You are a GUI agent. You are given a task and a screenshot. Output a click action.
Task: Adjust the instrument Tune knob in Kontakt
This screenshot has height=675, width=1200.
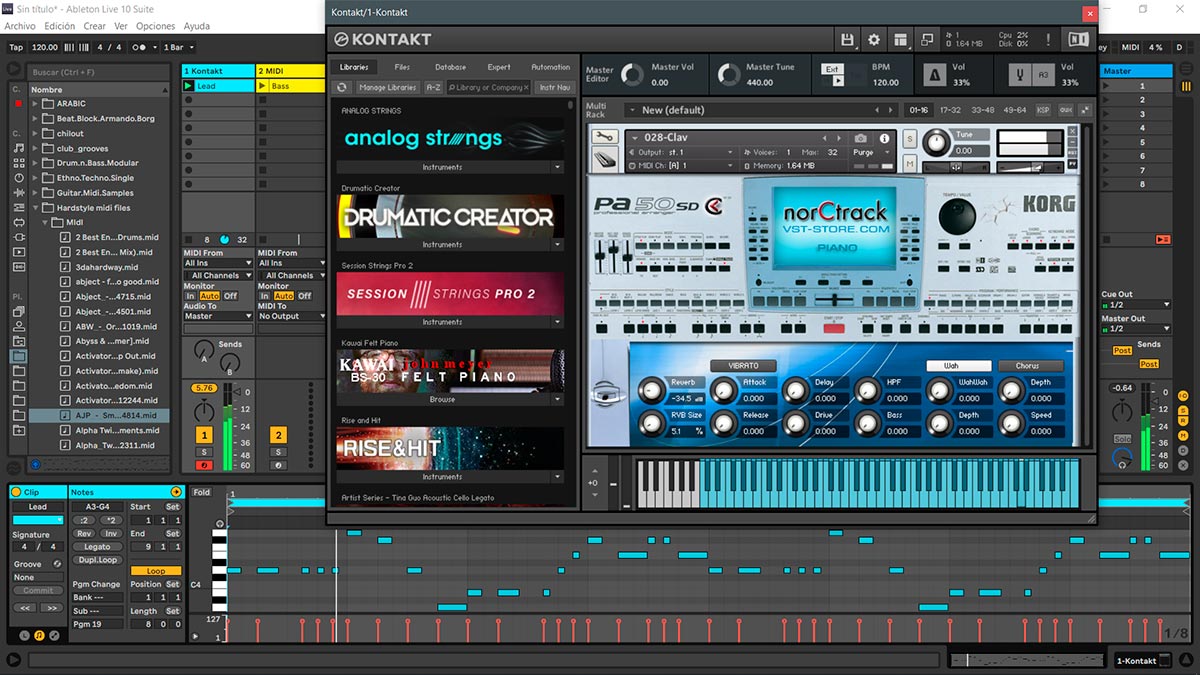[937, 143]
